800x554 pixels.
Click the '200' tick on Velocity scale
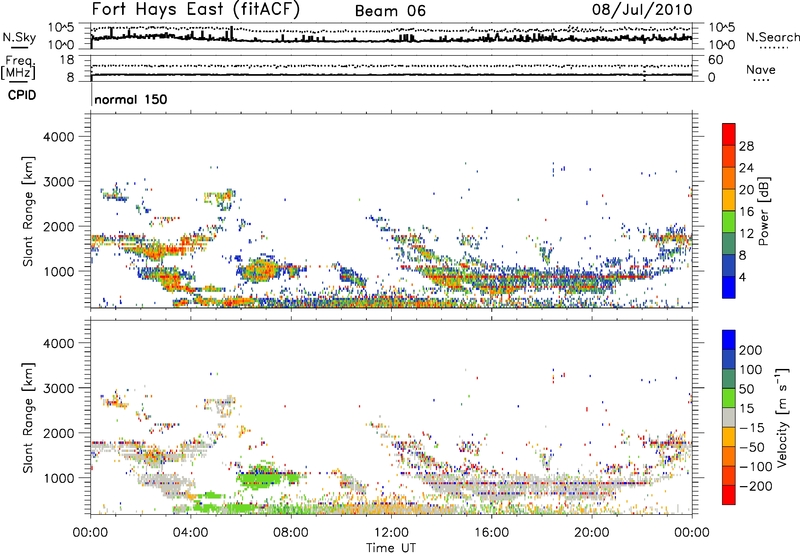751,350
